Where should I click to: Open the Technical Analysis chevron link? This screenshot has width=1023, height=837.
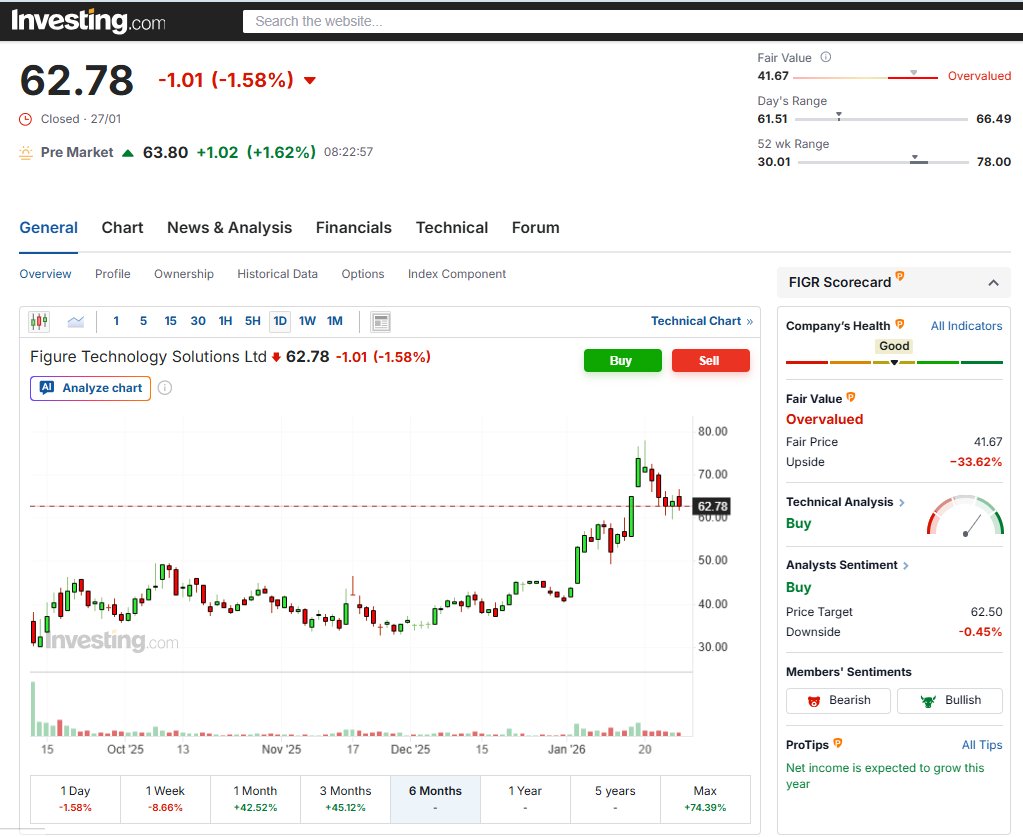click(902, 502)
